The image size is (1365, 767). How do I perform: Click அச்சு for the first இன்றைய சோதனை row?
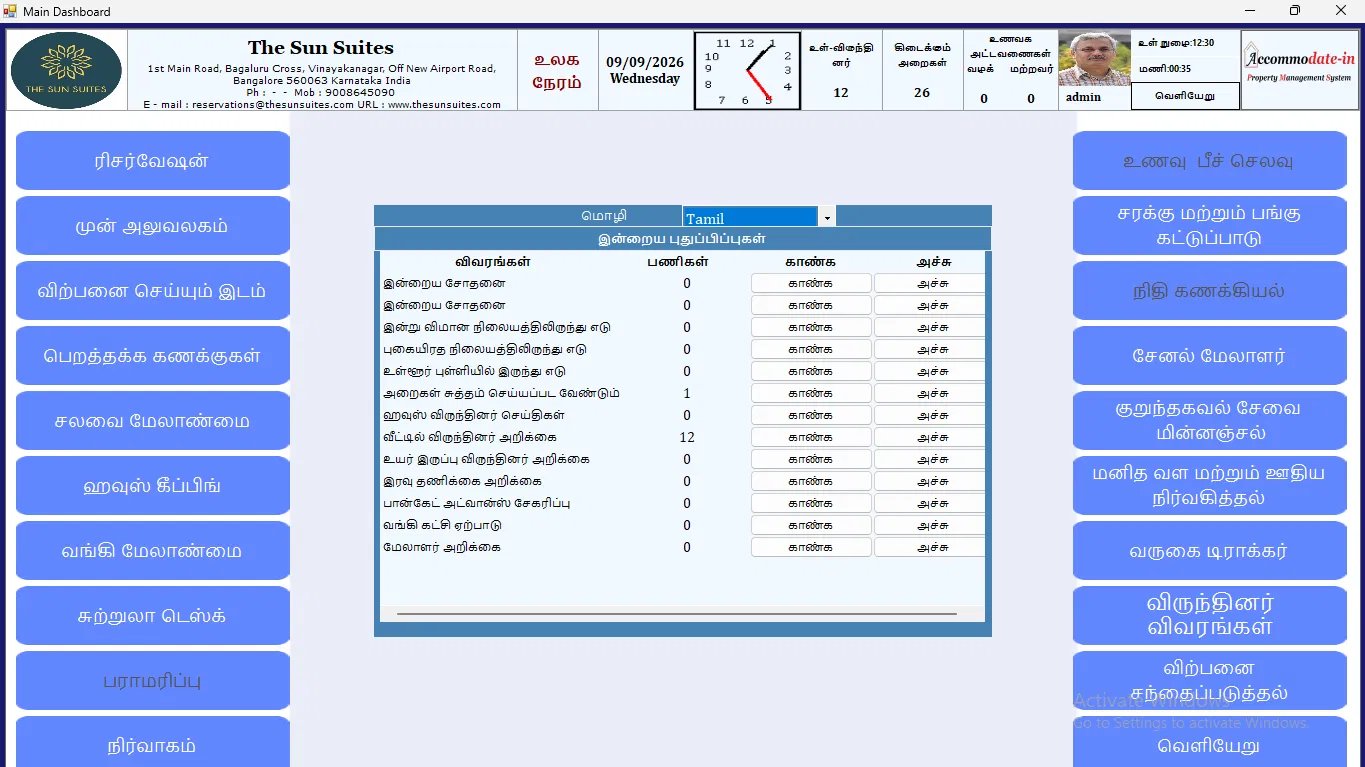930,283
